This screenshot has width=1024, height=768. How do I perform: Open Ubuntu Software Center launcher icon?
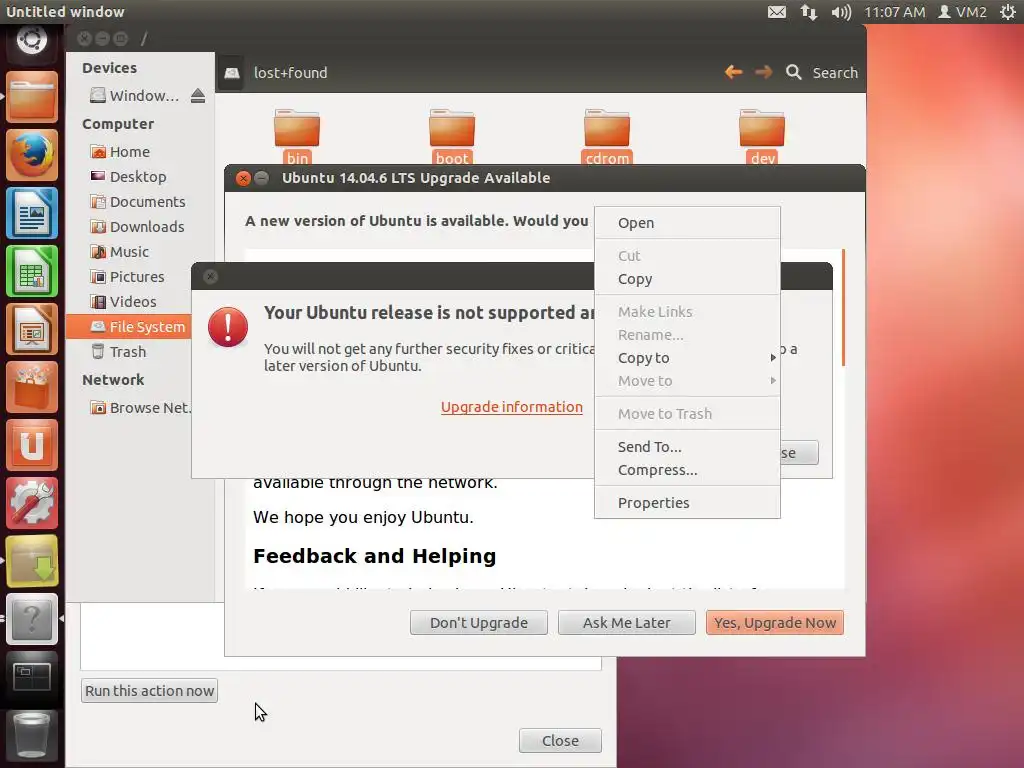click(32, 387)
